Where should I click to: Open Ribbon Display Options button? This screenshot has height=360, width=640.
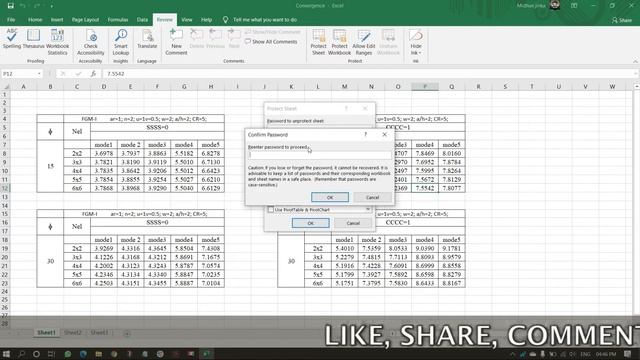(x=574, y=6)
